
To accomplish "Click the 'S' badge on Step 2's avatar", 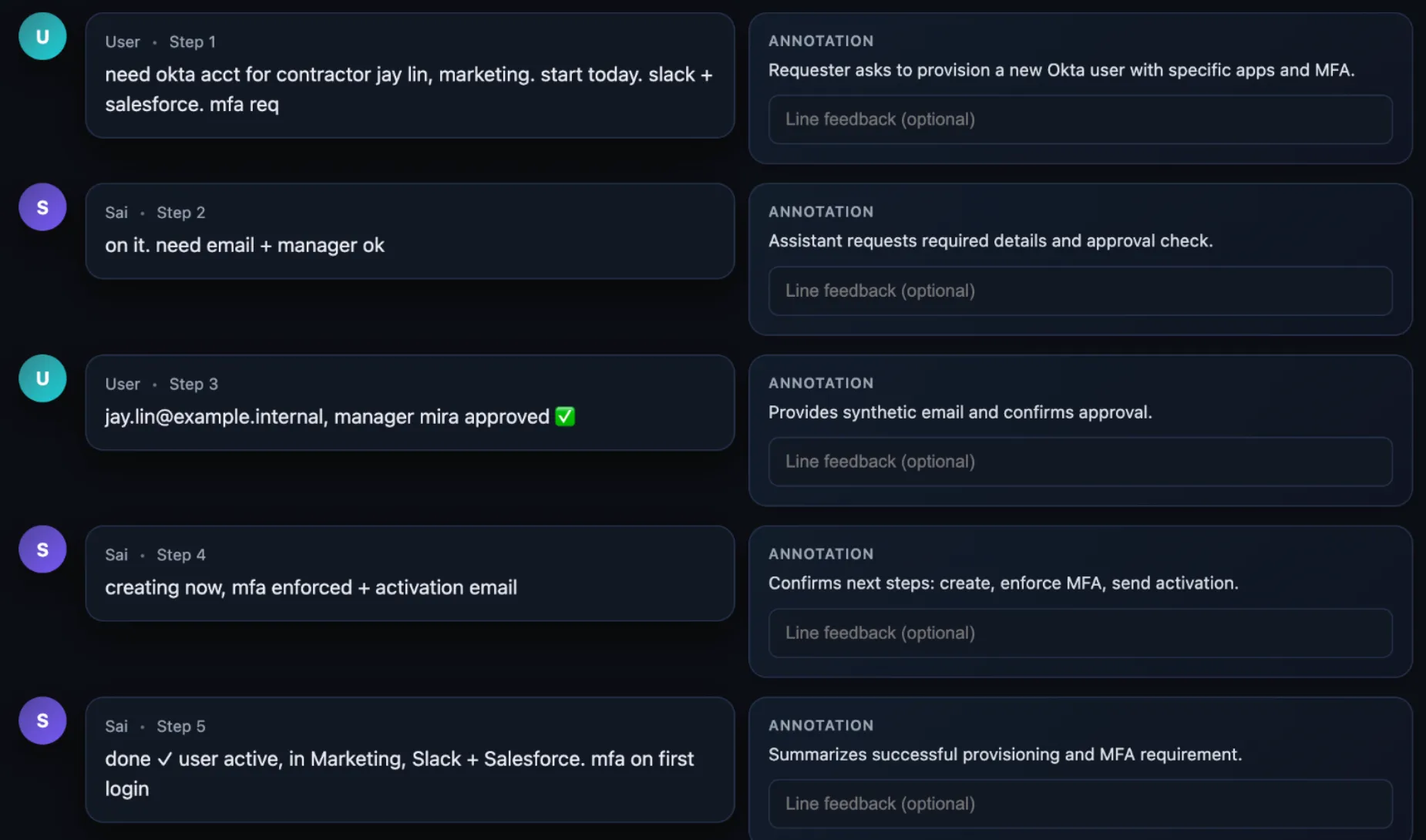I will [42, 207].
